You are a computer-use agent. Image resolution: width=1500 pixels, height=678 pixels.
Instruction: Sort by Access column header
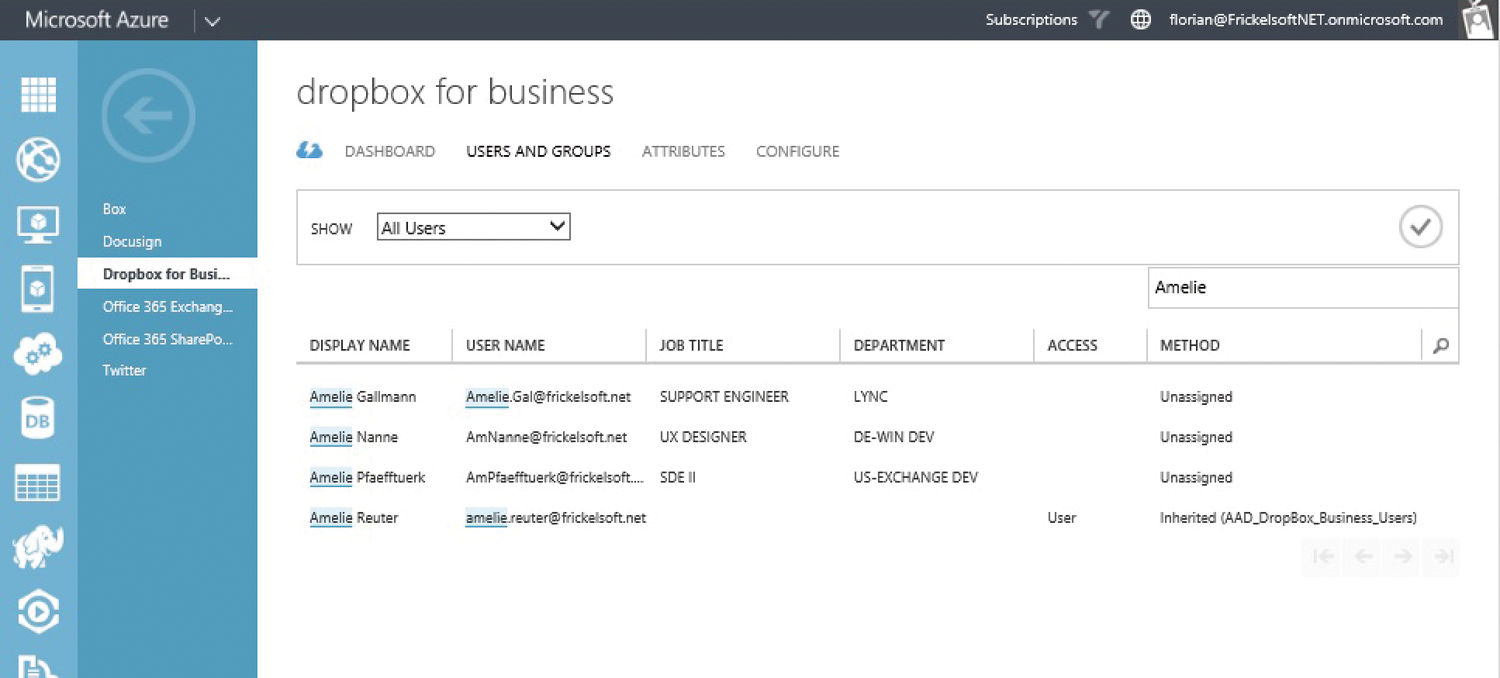point(1072,345)
